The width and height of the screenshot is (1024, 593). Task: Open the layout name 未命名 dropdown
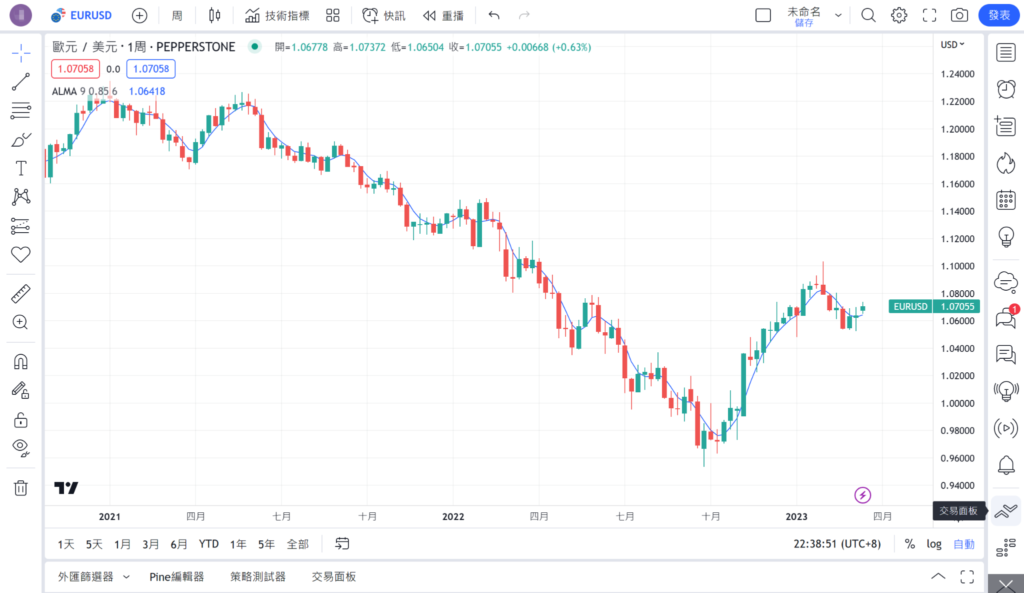click(838, 15)
